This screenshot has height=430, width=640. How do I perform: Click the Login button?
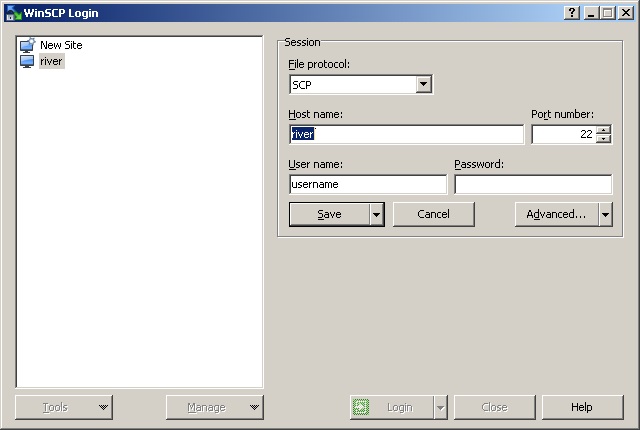pos(392,407)
